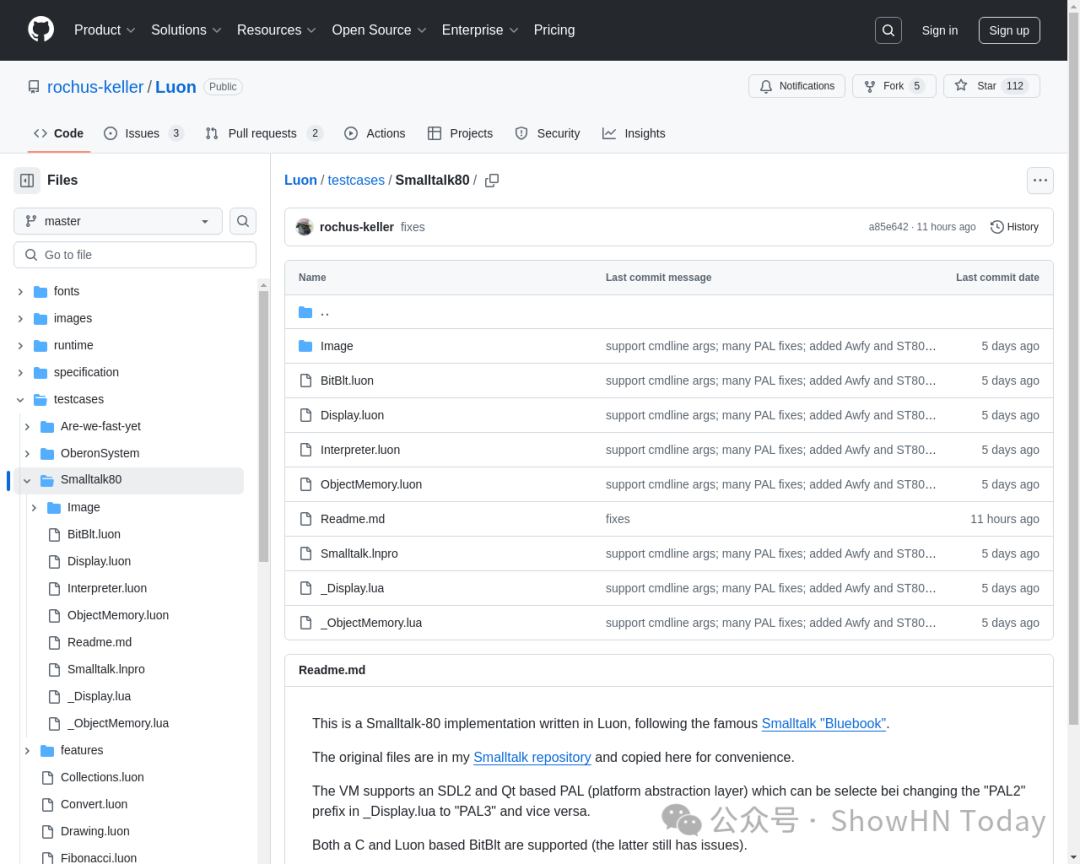
Task: Expand the Are-we-fast-yet folder
Action: pyautogui.click(x=27, y=426)
